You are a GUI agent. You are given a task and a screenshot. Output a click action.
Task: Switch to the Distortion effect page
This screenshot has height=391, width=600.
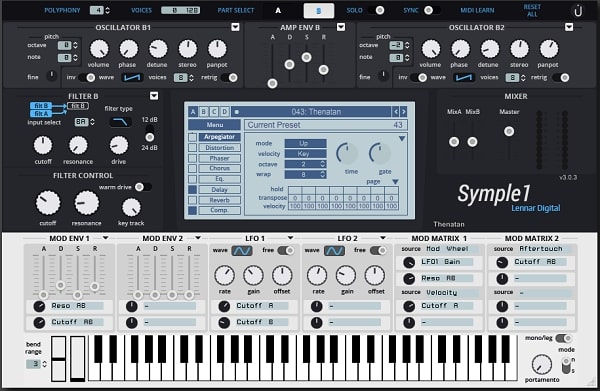tap(219, 148)
